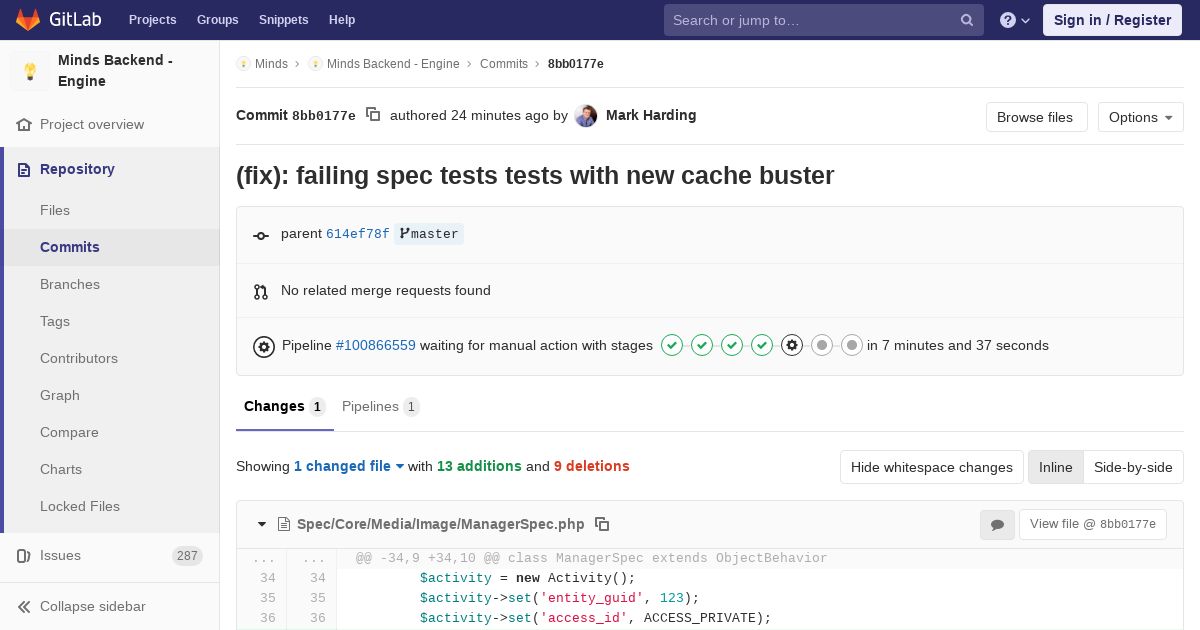This screenshot has height=630, width=1200.
Task: Collapse the ManagerSpec.php diff with caret
Action: [262, 524]
